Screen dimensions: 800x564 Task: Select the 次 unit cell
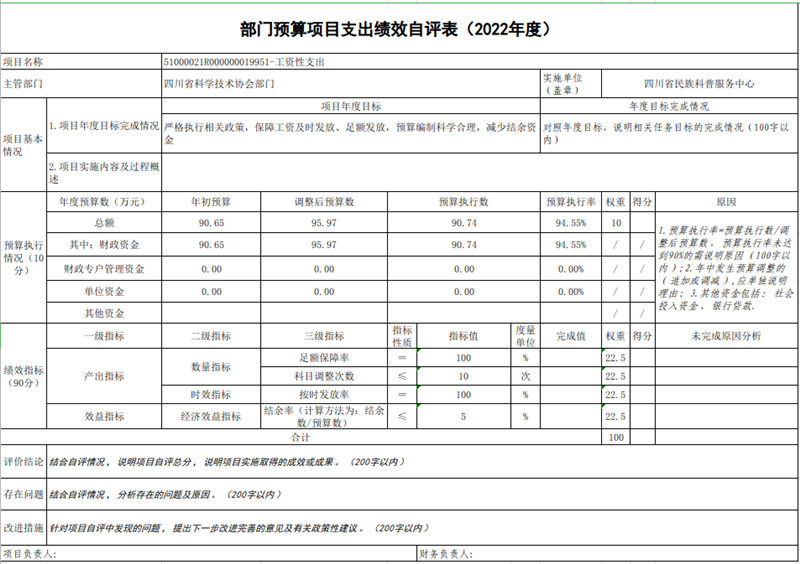click(x=526, y=376)
